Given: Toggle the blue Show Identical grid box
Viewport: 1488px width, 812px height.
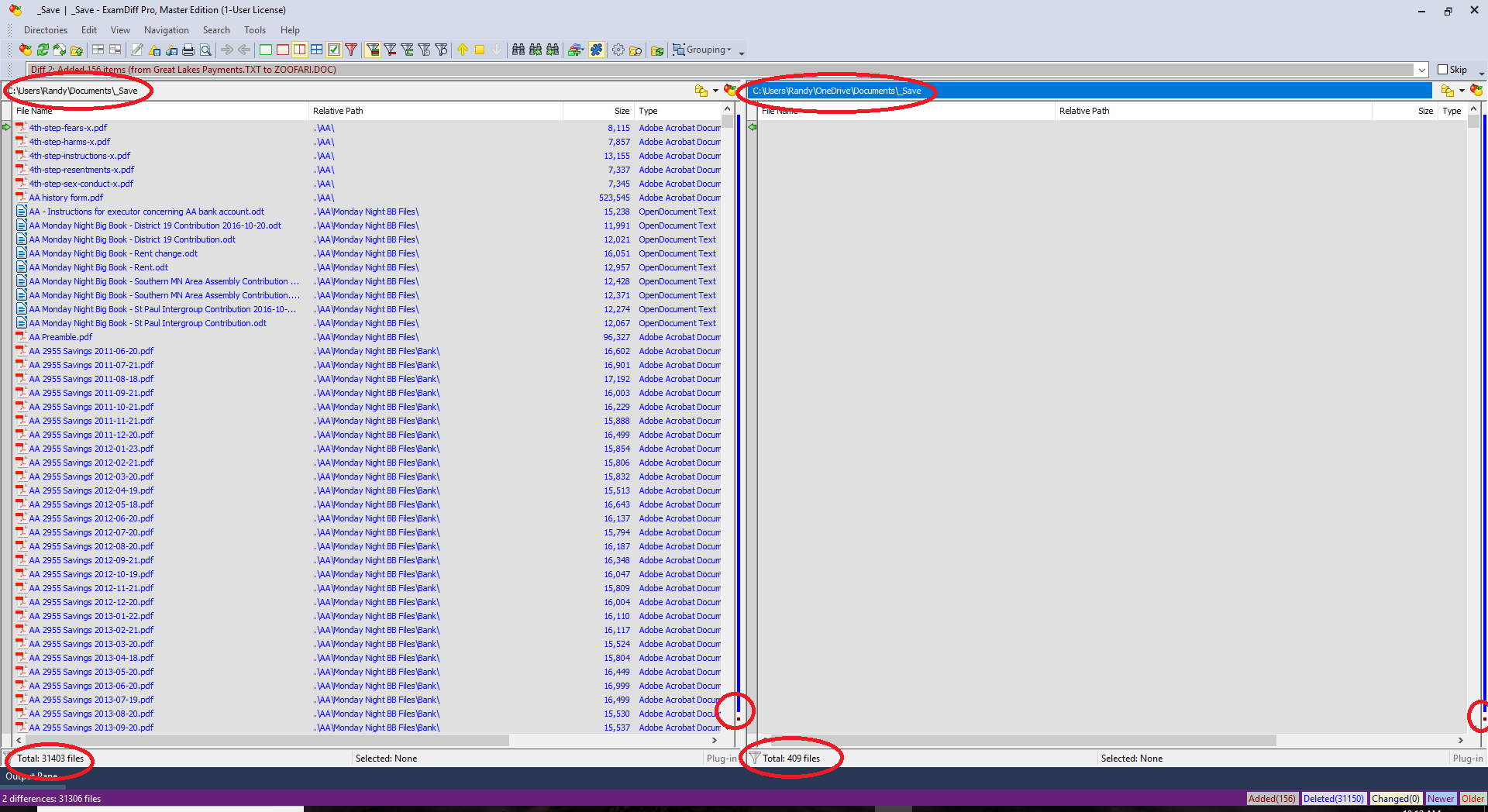Looking at the screenshot, I should point(317,50).
